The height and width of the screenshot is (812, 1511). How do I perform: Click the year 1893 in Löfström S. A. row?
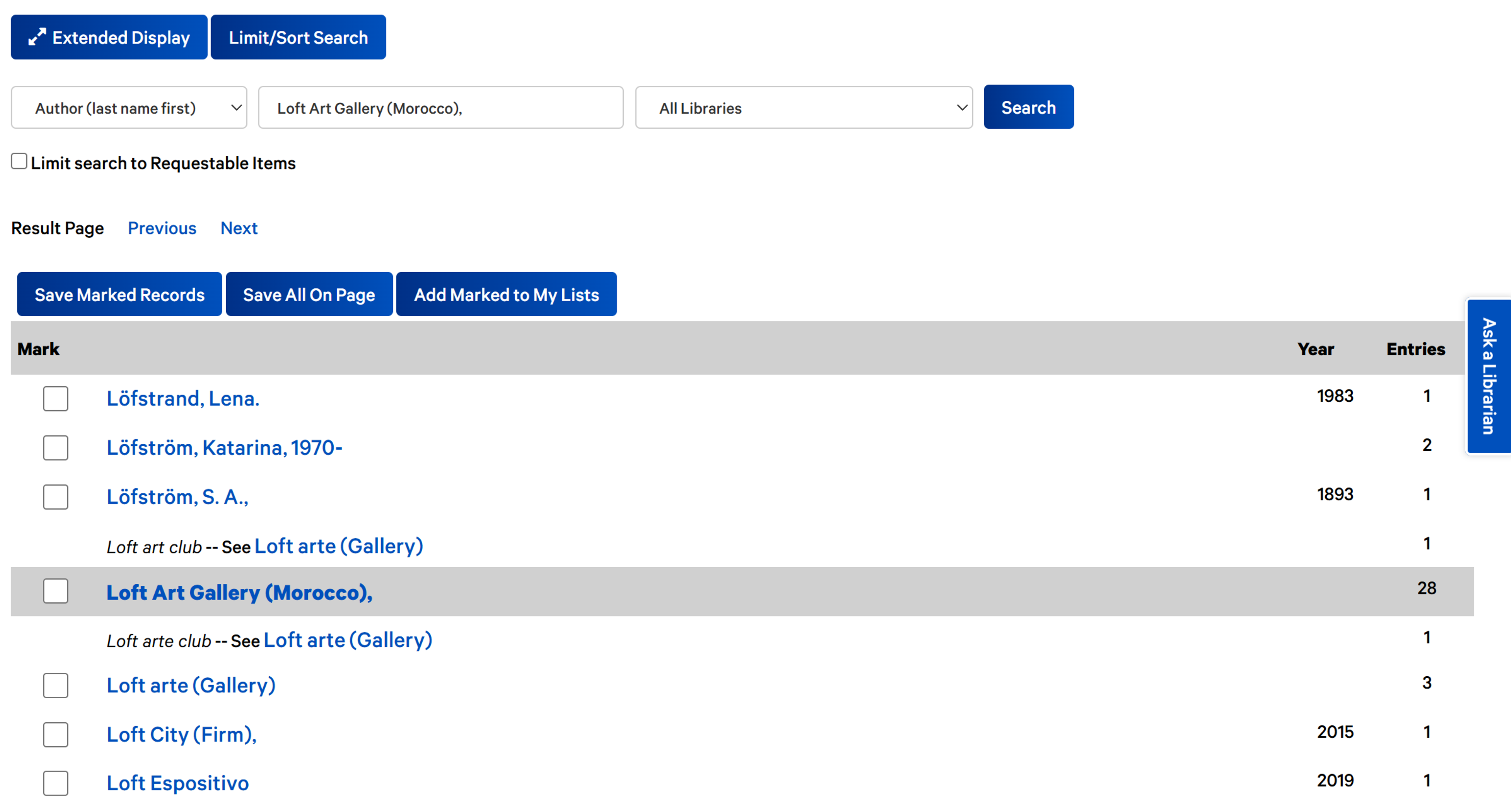1335,494
